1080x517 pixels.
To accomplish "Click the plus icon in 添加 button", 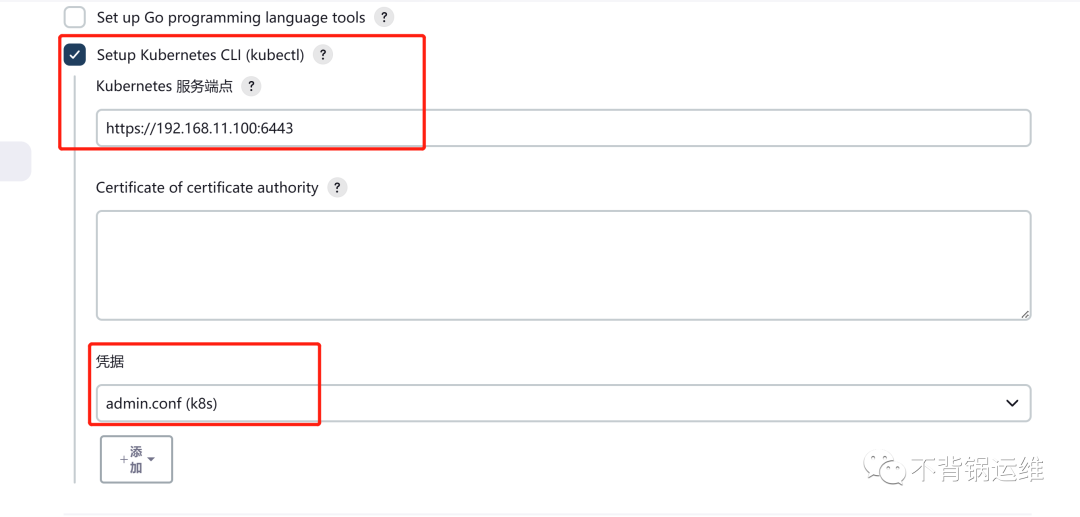I will tap(124, 460).
